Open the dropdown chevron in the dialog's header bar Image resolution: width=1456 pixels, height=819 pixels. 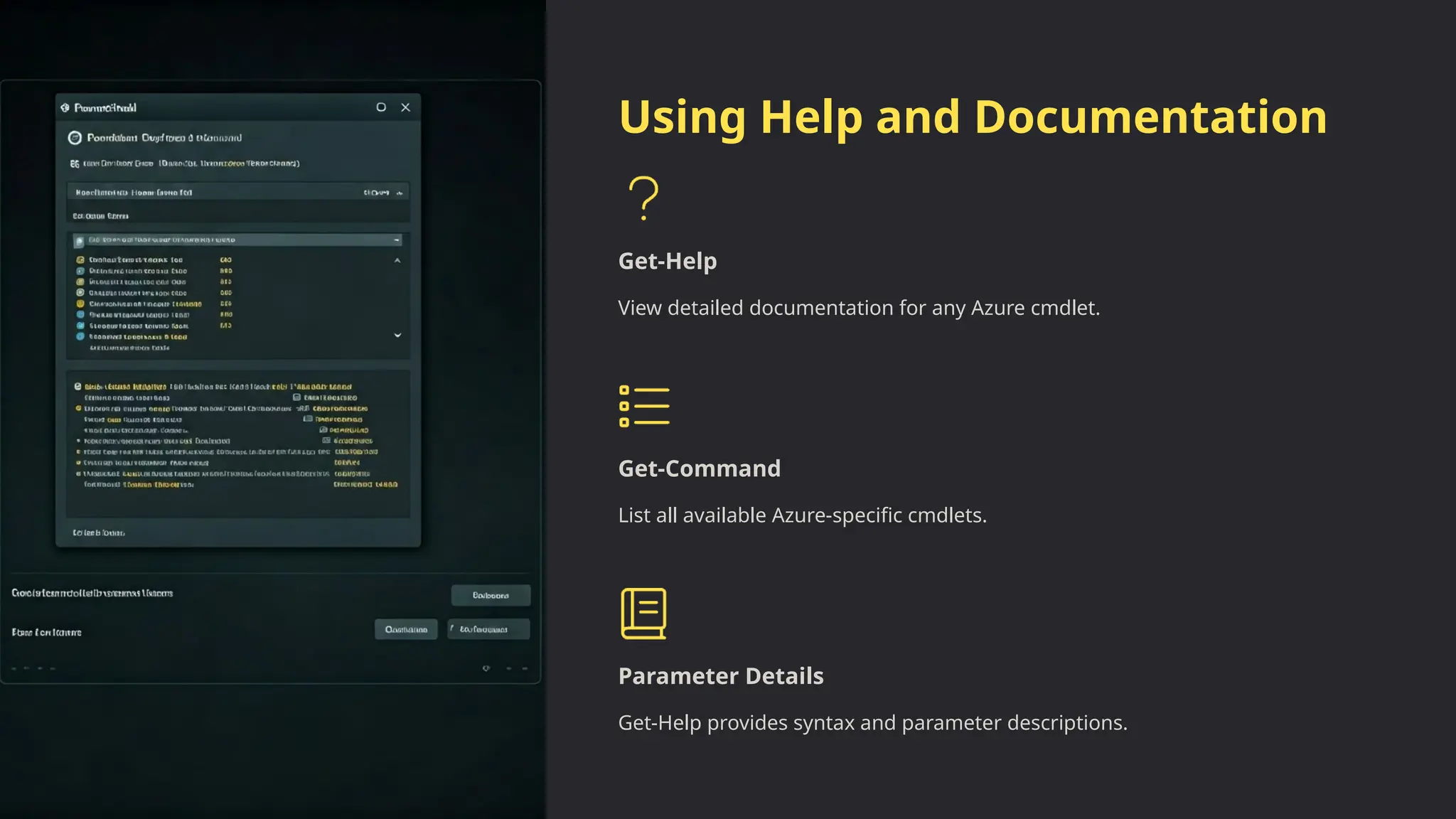coord(400,193)
